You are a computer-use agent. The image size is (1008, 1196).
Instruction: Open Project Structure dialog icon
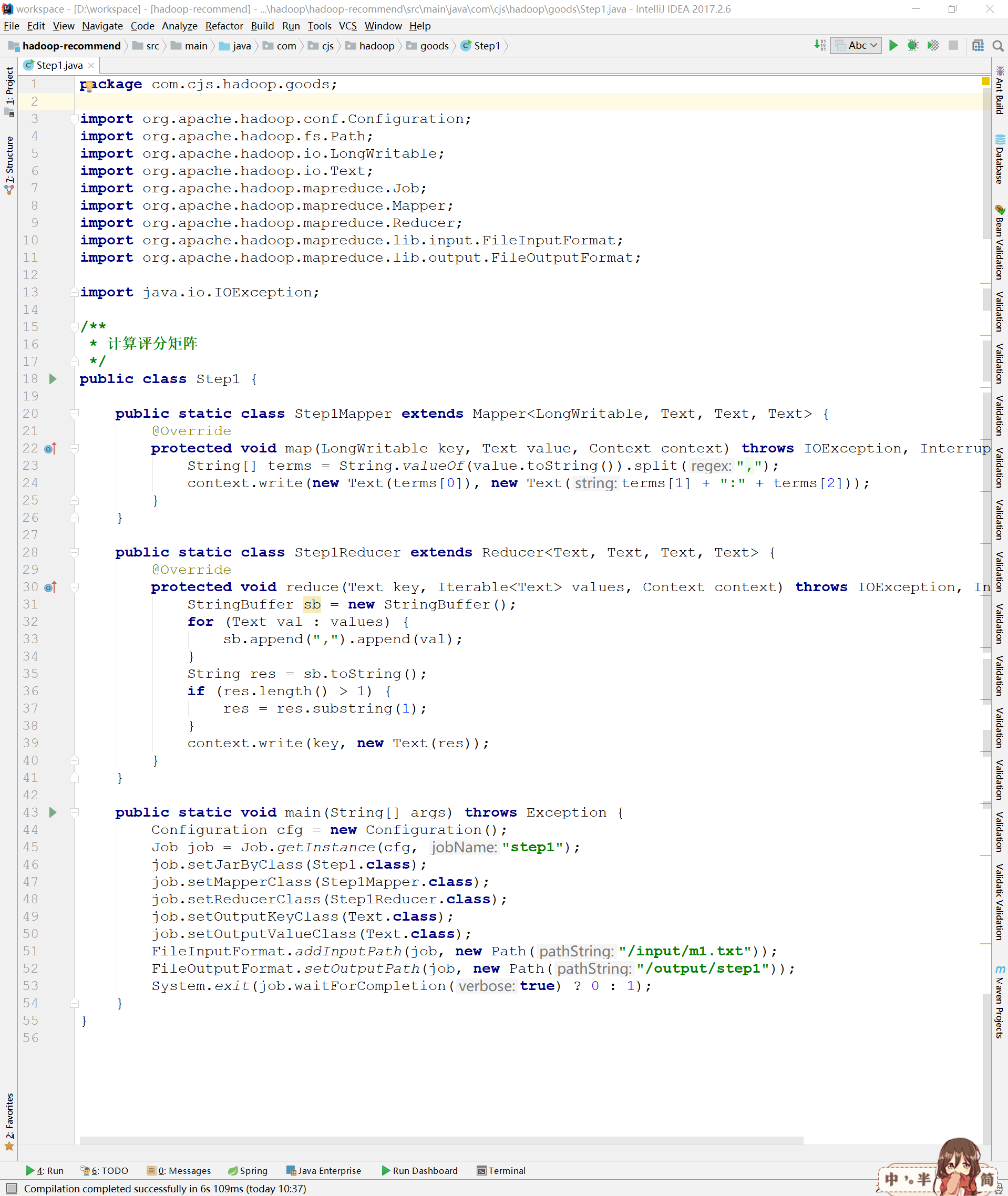point(978,46)
